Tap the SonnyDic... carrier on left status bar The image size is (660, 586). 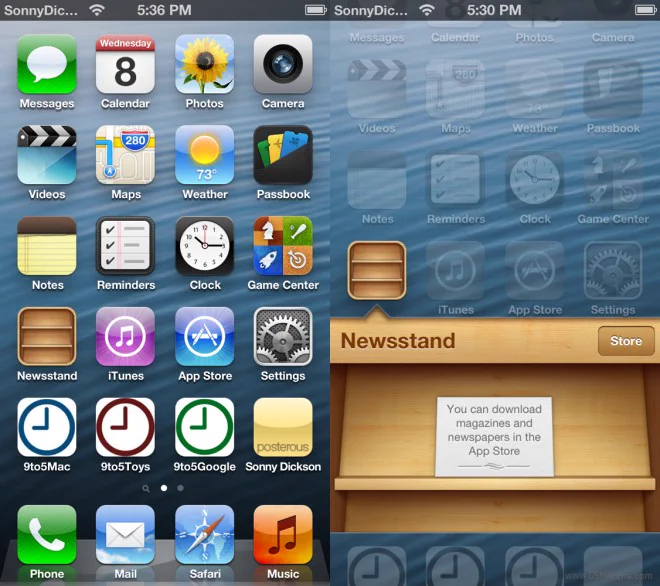[41, 10]
